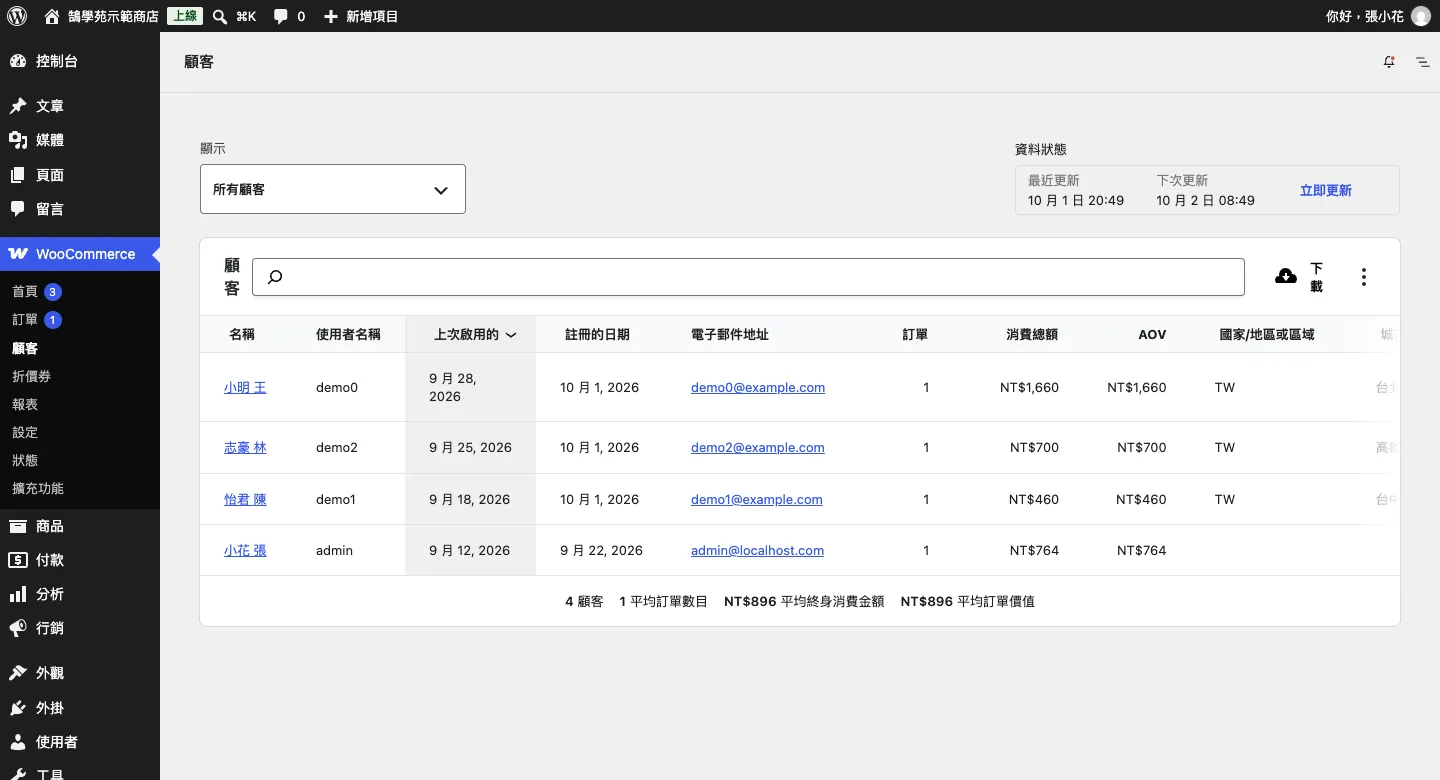Click the search magnifier in customer search
The height and width of the screenshot is (780, 1440).
(275, 277)
